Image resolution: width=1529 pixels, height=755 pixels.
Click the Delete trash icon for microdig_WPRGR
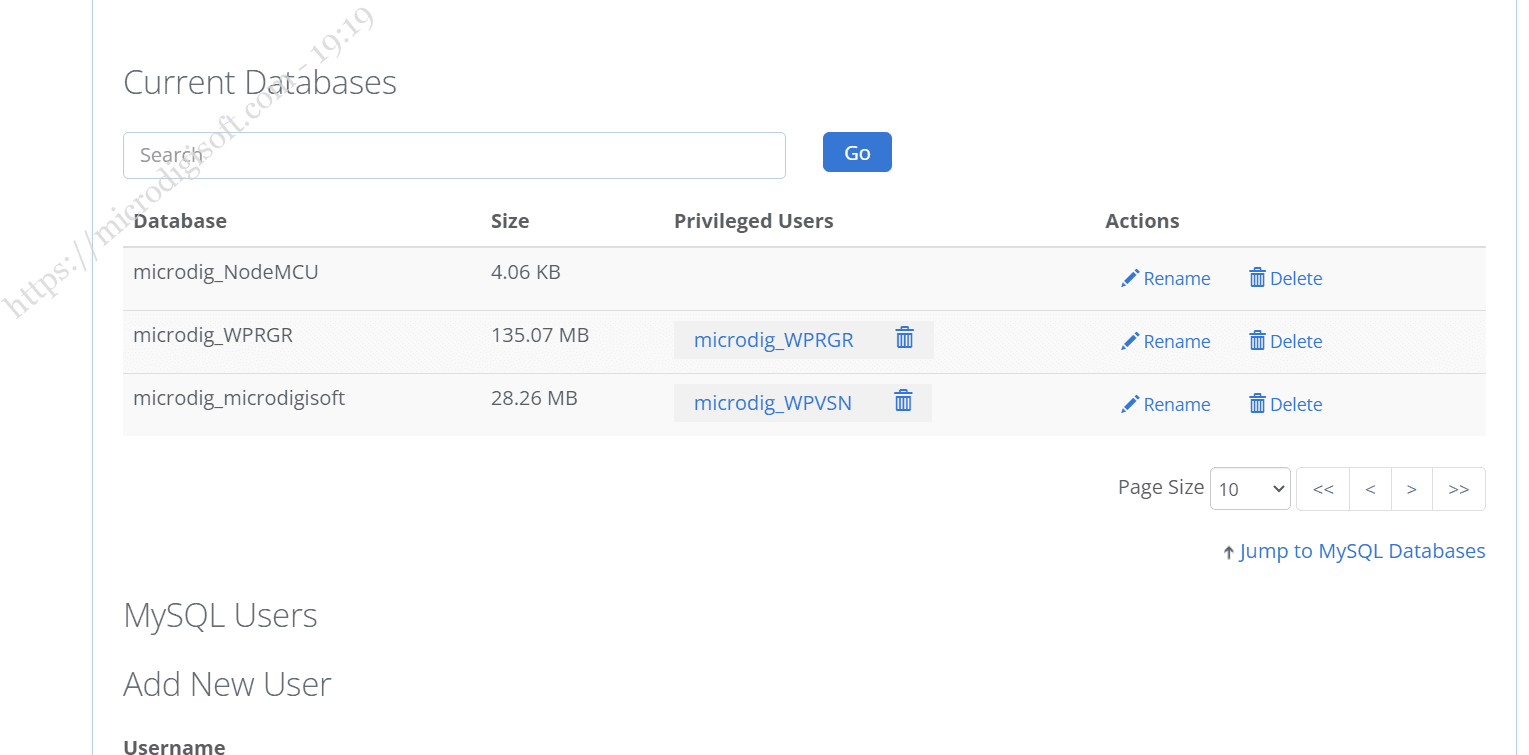coord(1258,341)
